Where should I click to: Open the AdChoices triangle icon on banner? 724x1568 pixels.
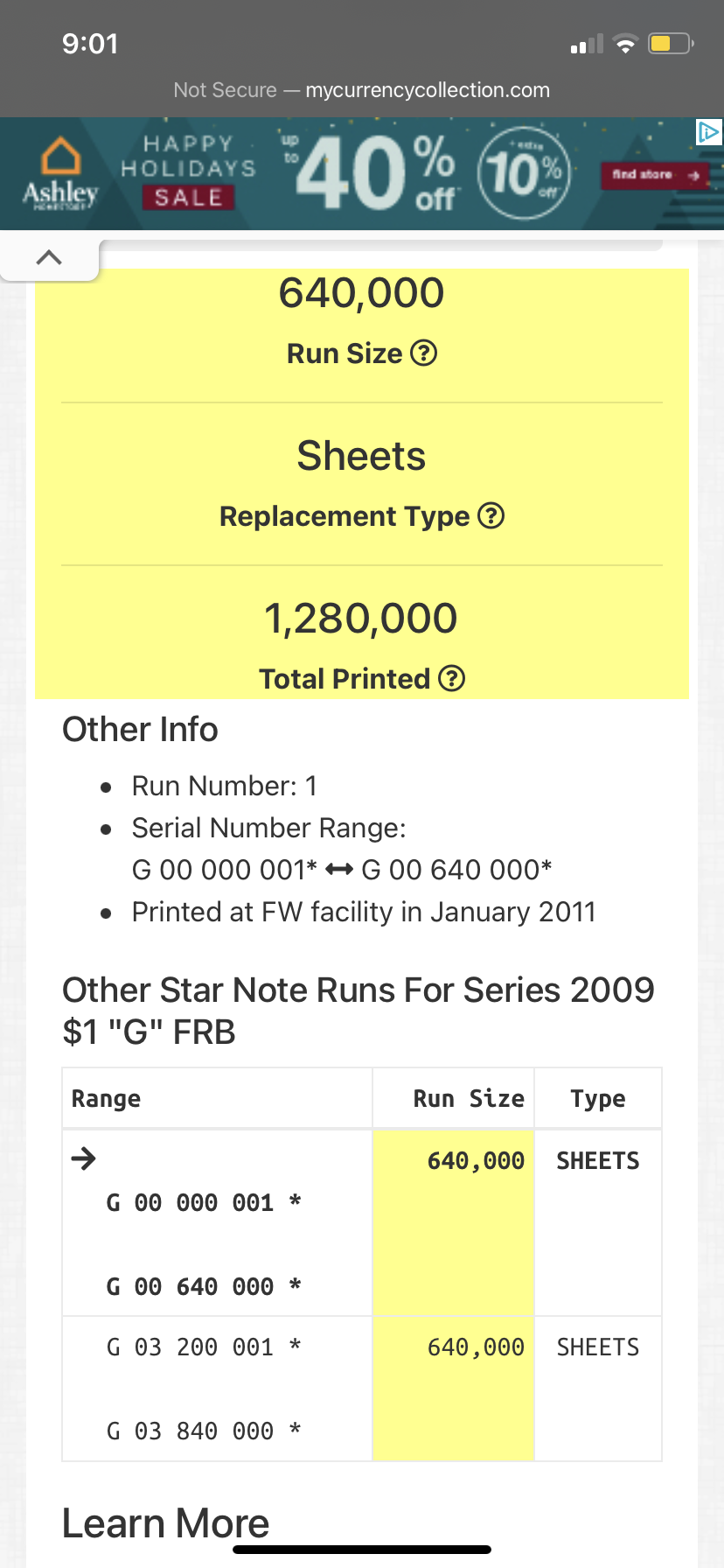708,132
